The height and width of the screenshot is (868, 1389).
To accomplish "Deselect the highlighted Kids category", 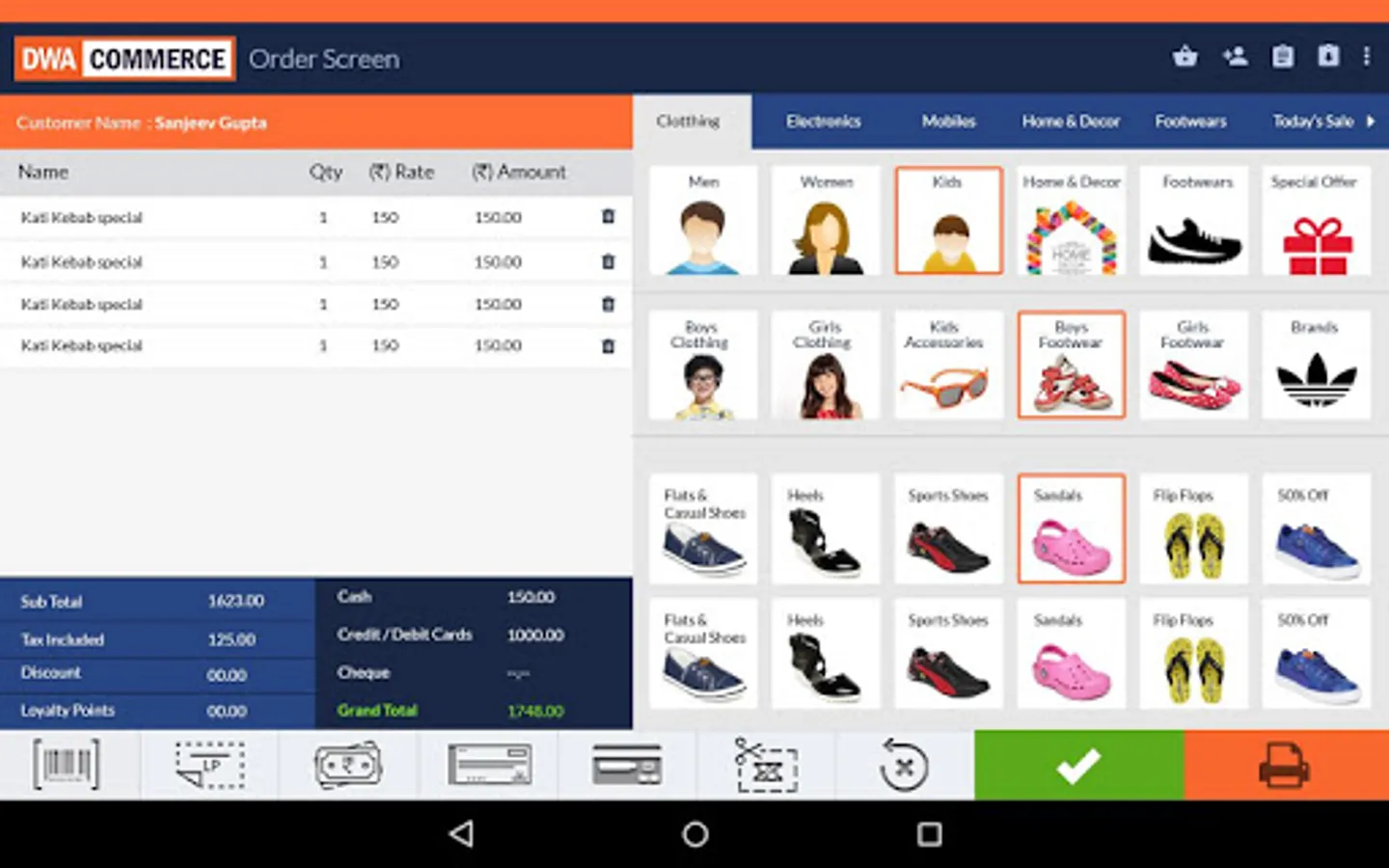I will point(948,220).
